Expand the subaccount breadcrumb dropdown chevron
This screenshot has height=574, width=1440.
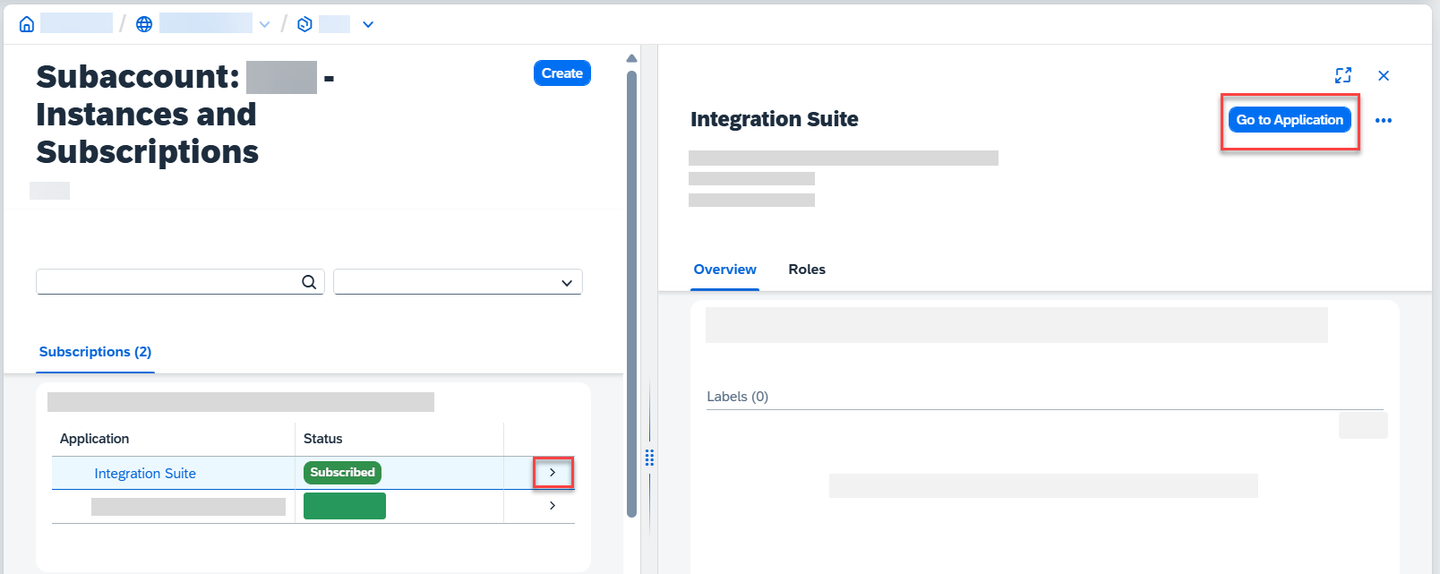click(x=368, y=24)
